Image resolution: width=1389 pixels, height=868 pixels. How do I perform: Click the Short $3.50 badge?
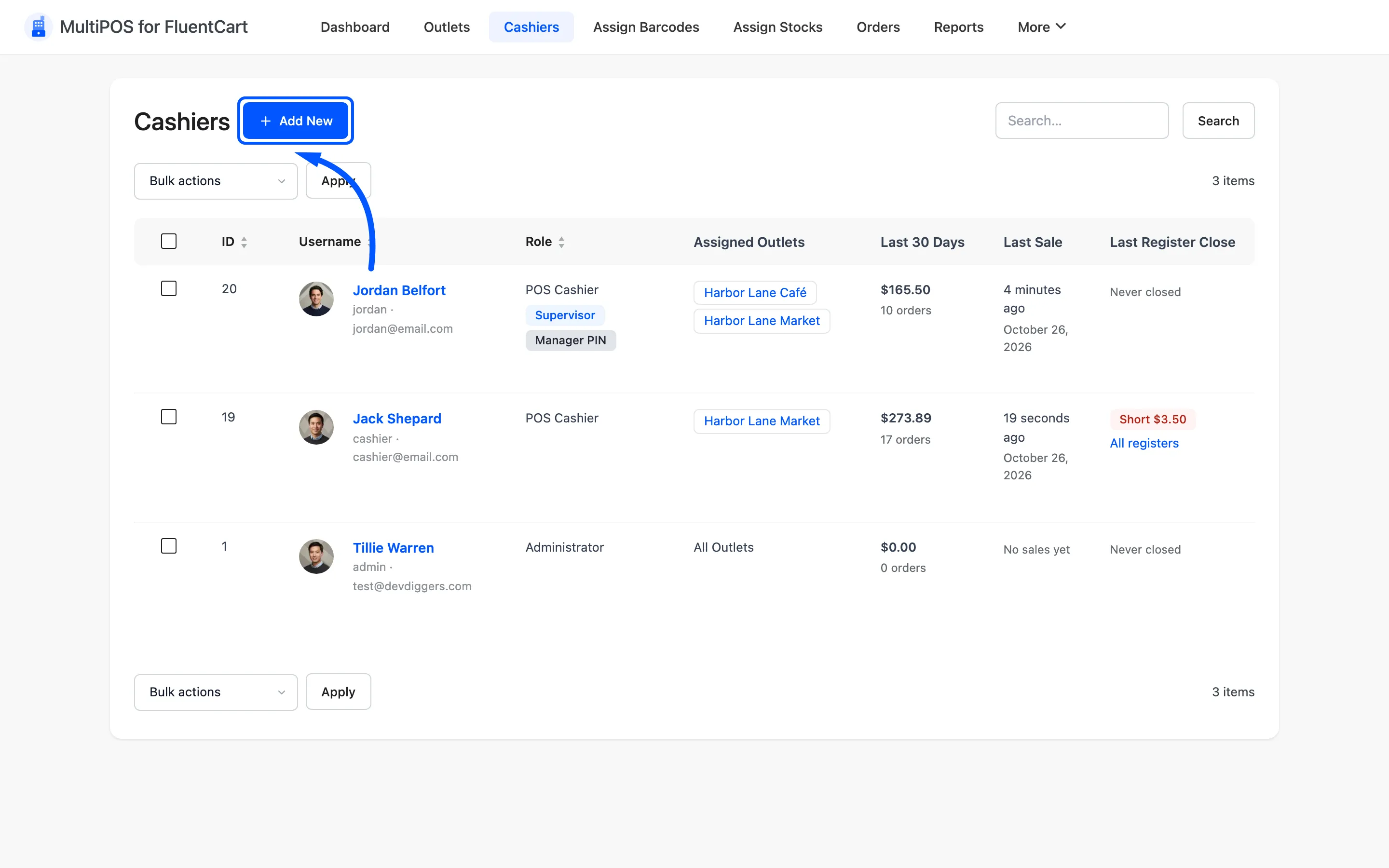(1153, 420)
